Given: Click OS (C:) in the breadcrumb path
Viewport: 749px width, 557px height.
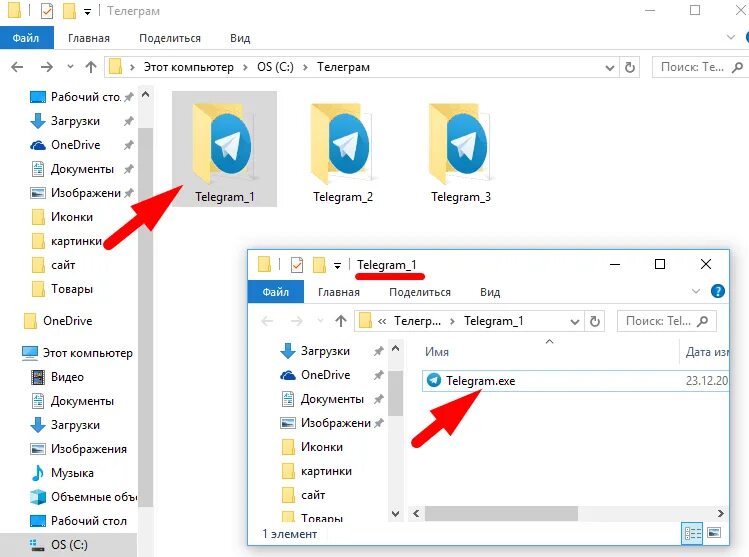Looking at the screenshot, I should (x=275, y=67).
